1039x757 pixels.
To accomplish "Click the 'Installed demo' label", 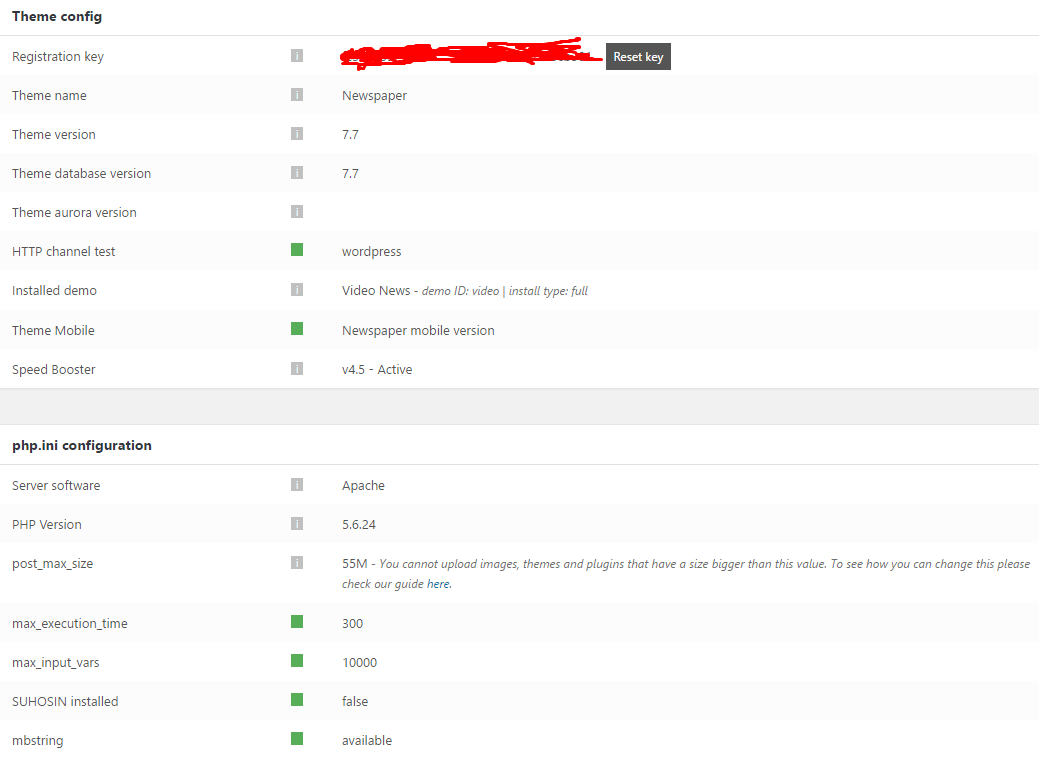I will 54,290.
